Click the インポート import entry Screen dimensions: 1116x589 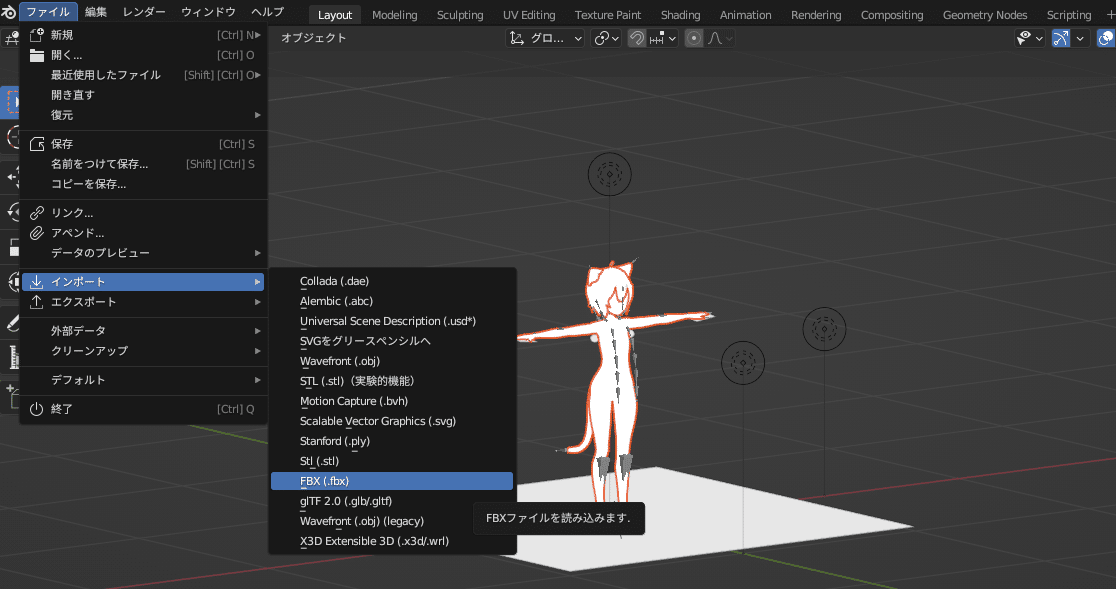pyautogui.click(x=143, y=282)
